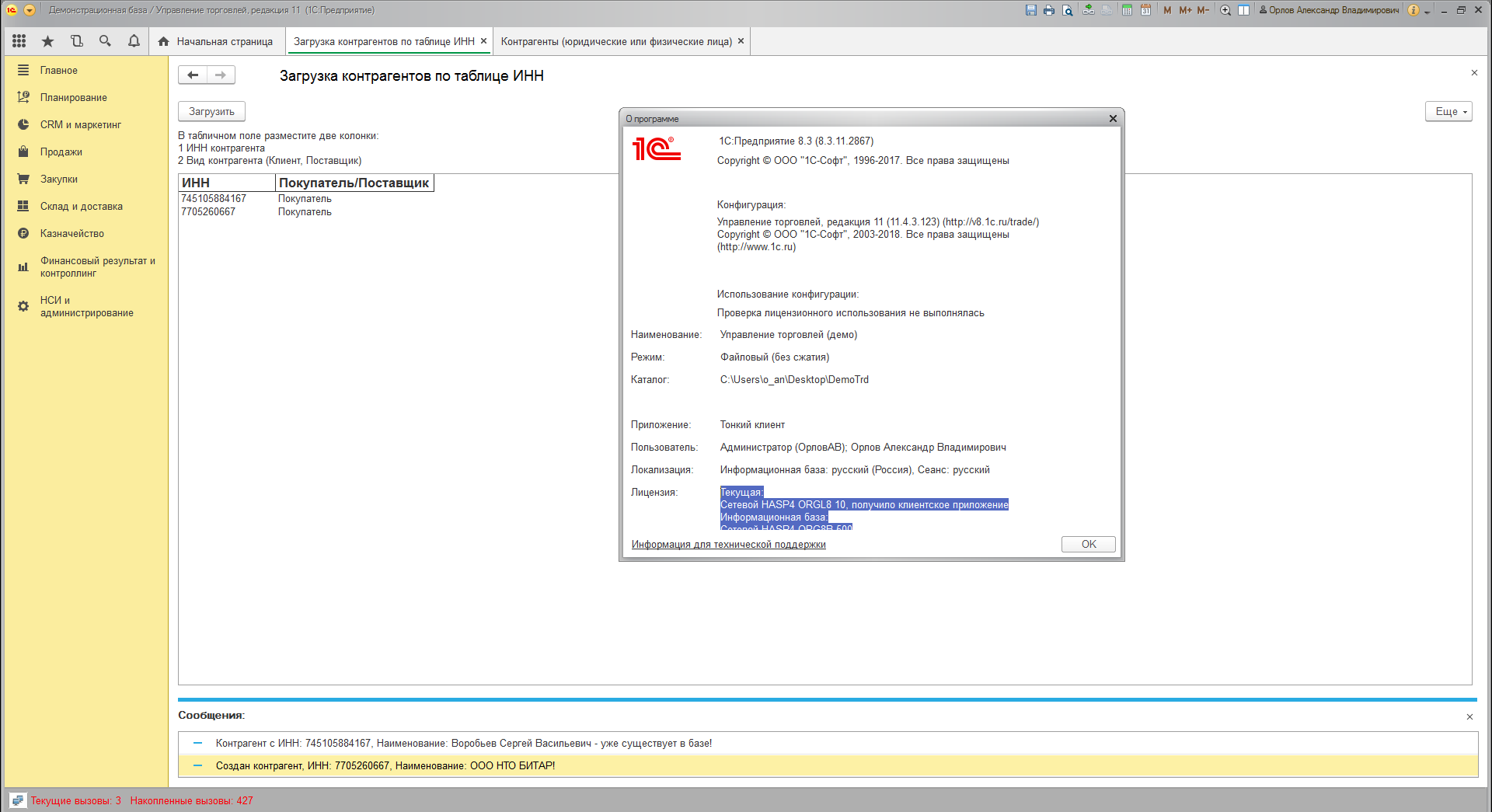
Task: Open the Казначейство section
Action: 72,233
